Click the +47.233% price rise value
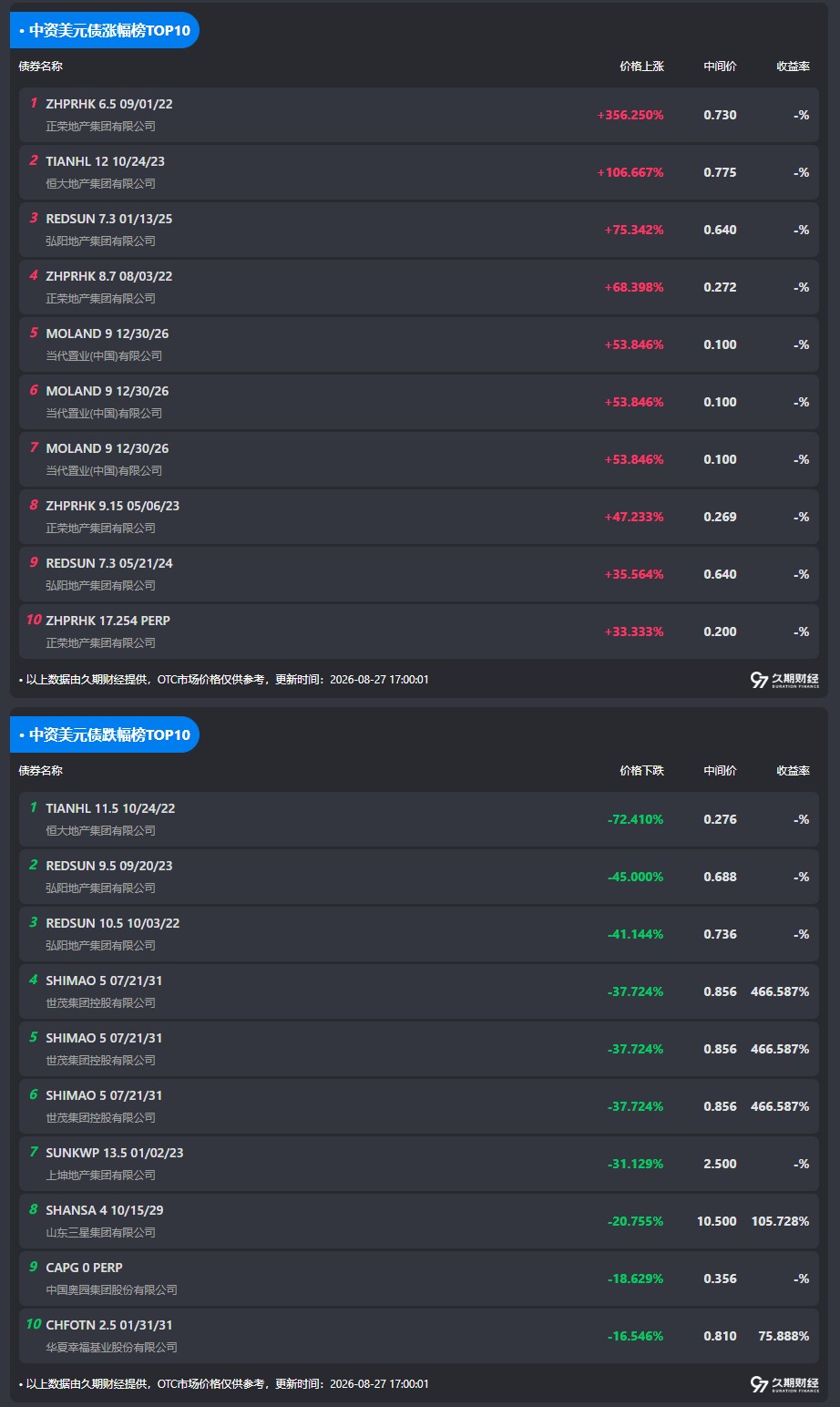The image size is (840, 1407). tap(634, 518)
